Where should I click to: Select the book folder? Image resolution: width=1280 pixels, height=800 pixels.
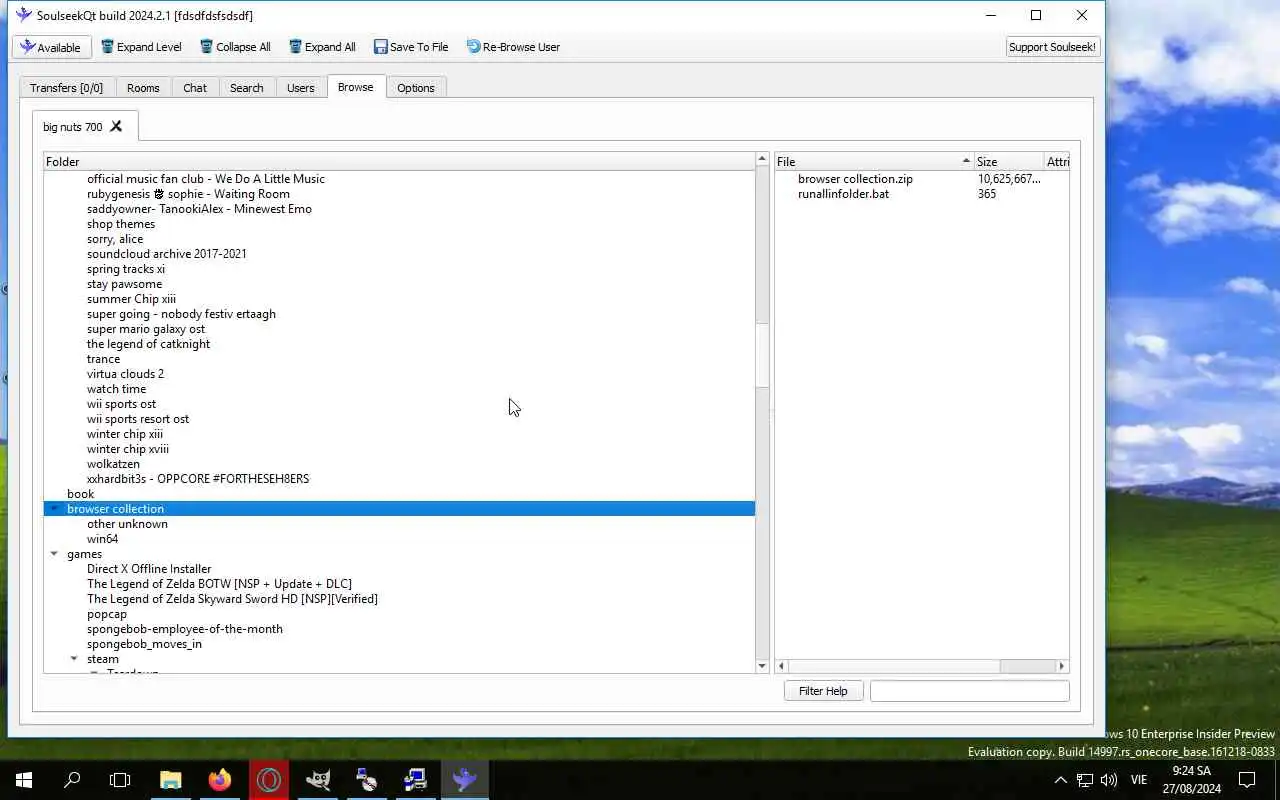[x=80, y=494]
